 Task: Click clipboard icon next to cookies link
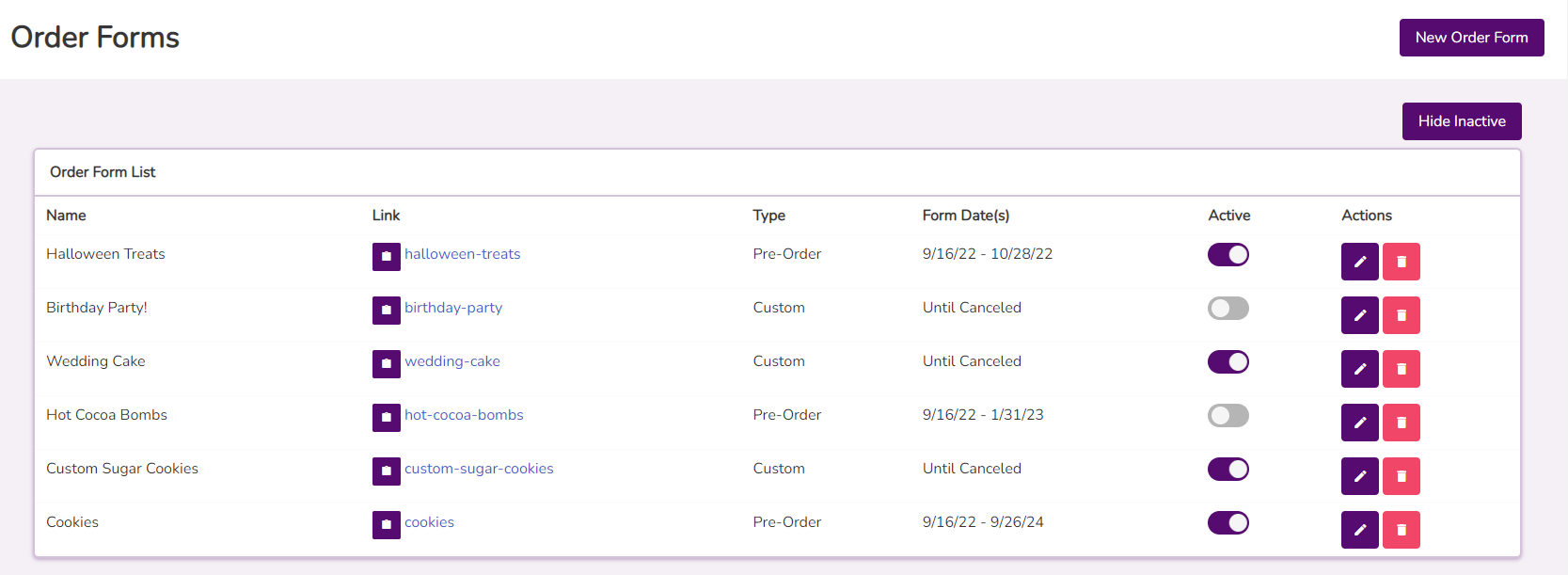point(386,525)
